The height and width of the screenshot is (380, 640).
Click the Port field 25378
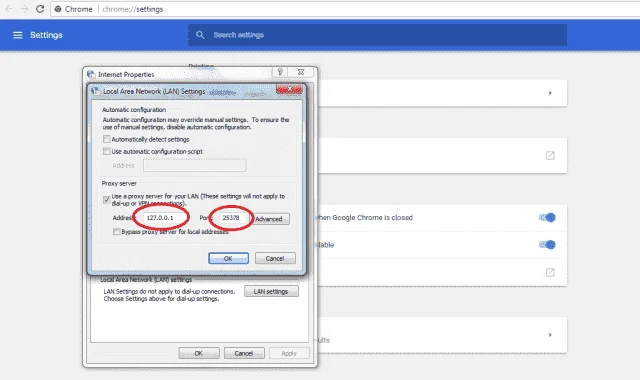pos(233,218)
